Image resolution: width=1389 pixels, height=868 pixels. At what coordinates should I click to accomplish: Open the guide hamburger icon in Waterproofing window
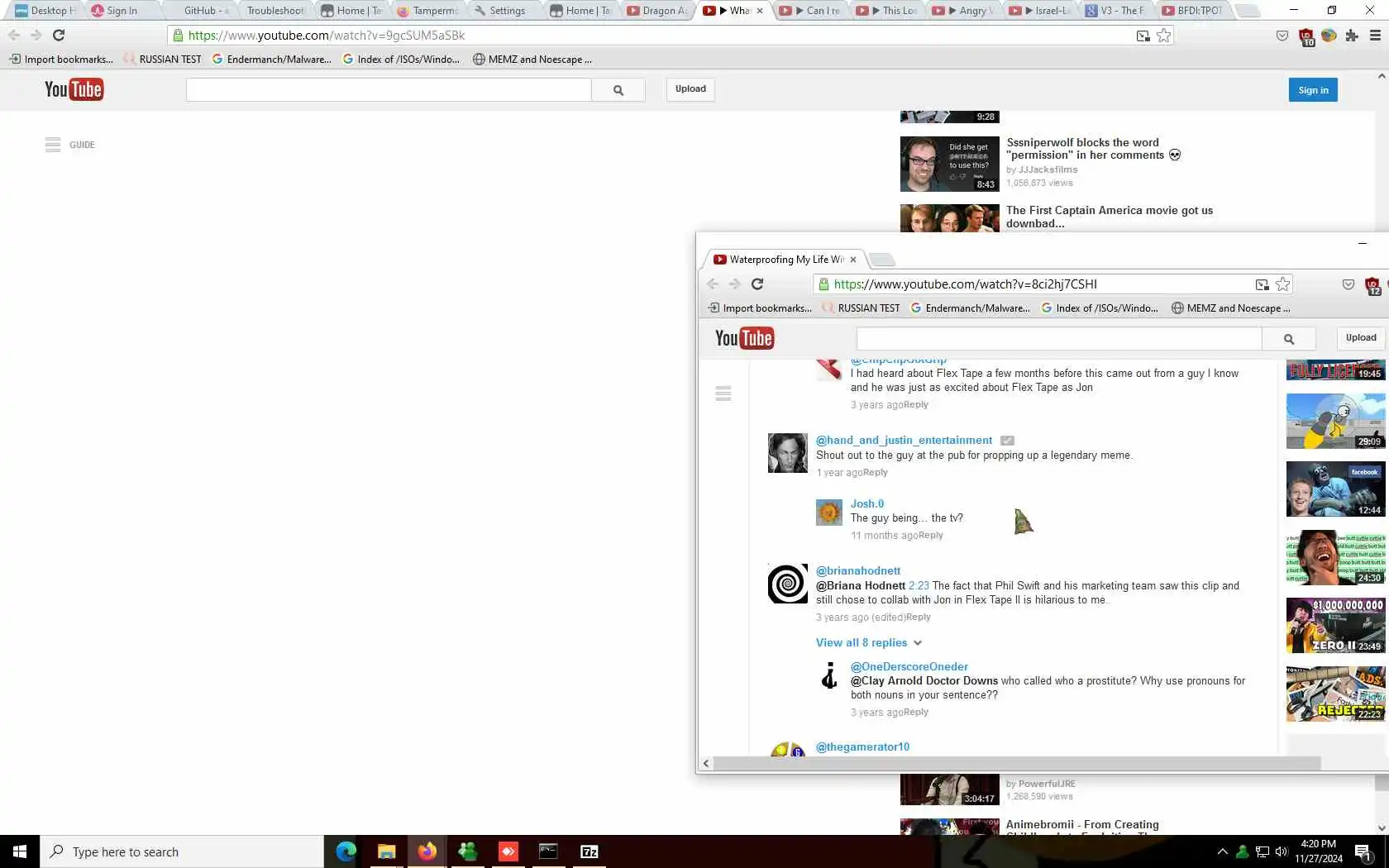click(723, 393)
